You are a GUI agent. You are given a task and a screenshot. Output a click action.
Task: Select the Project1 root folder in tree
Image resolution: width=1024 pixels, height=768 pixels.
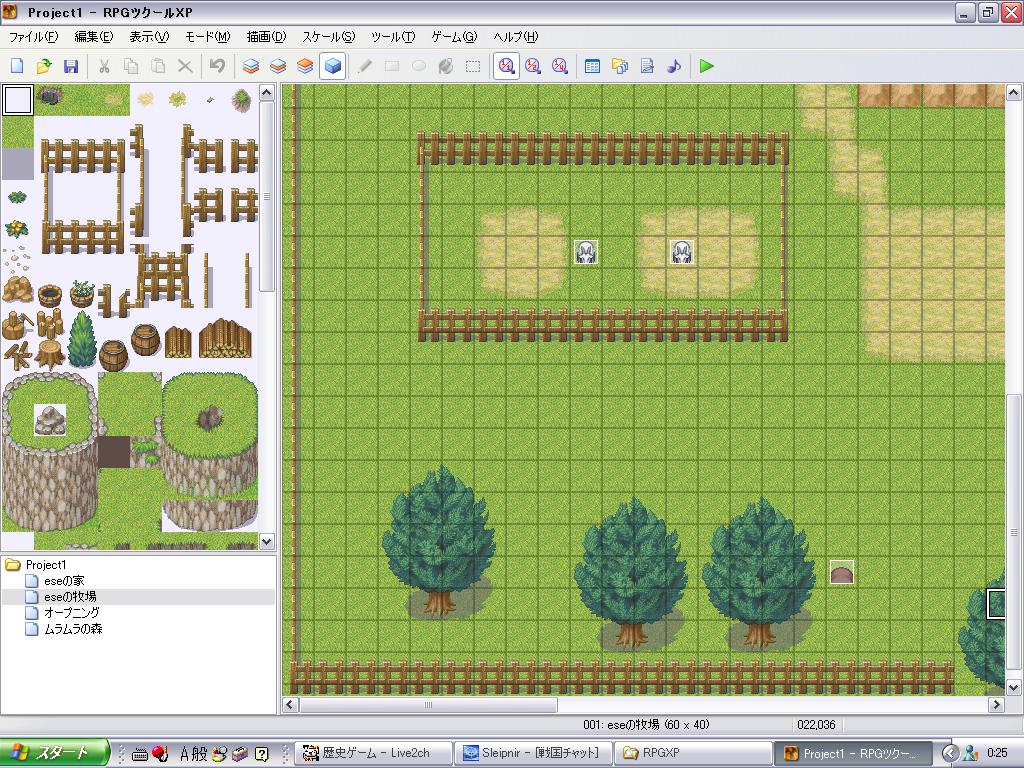(x=45, y=564)
